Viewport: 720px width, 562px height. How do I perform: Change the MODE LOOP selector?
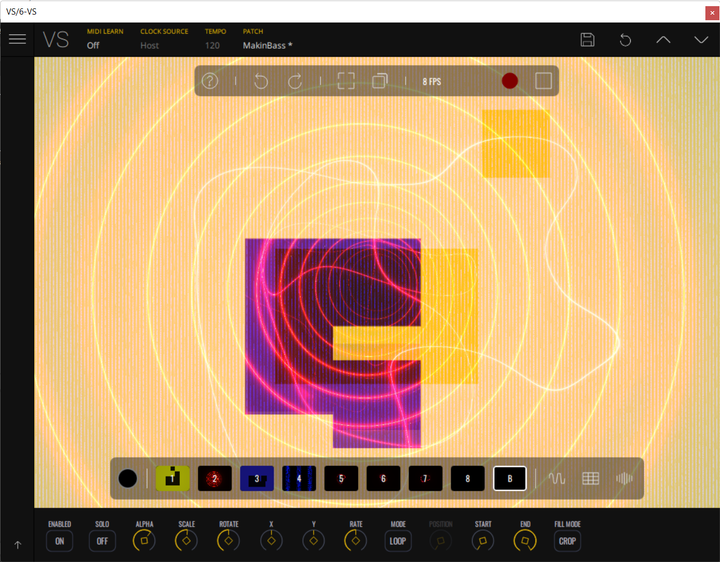point(398,541)
